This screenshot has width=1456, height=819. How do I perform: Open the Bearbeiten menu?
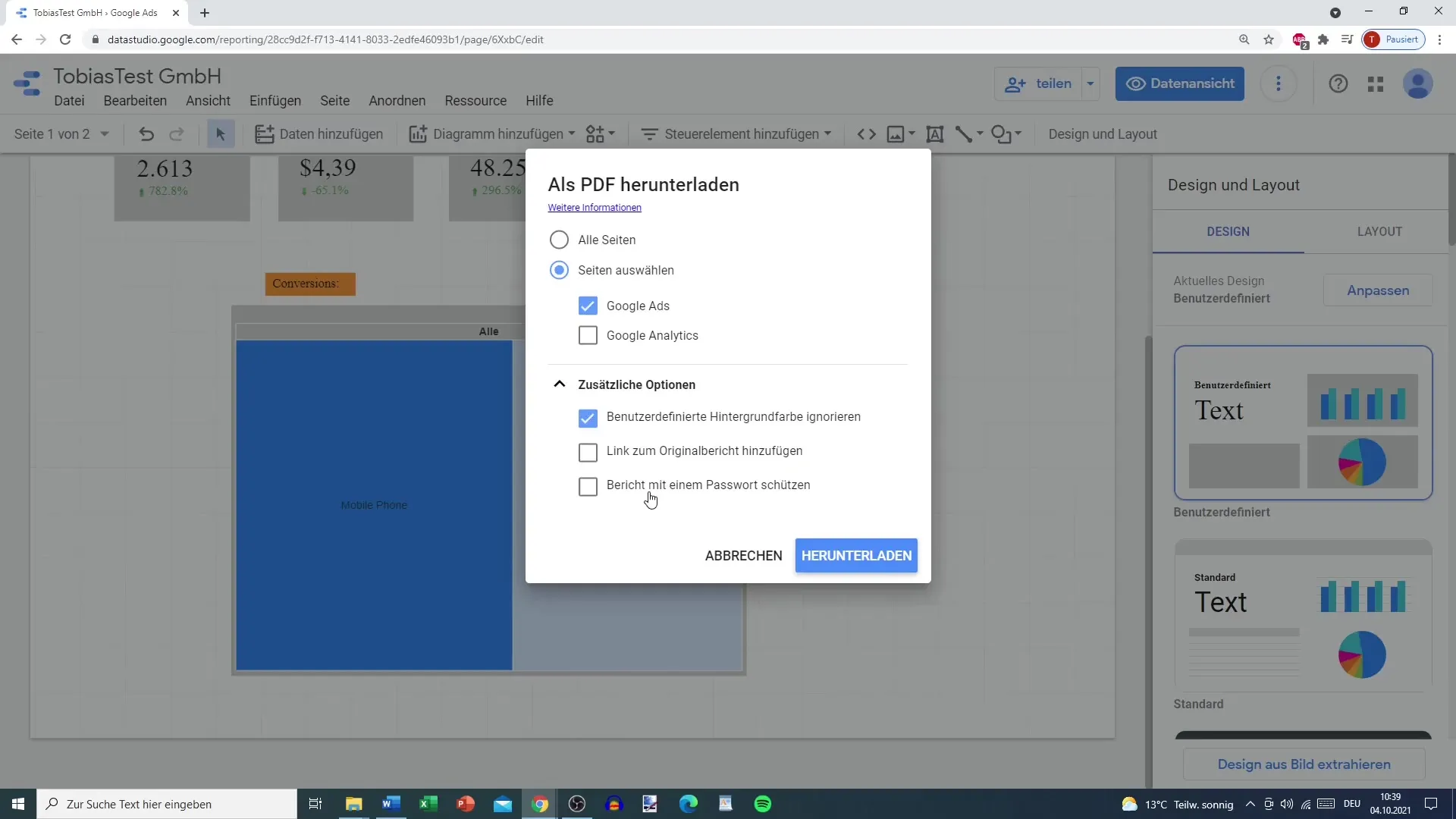pos(135,101)
